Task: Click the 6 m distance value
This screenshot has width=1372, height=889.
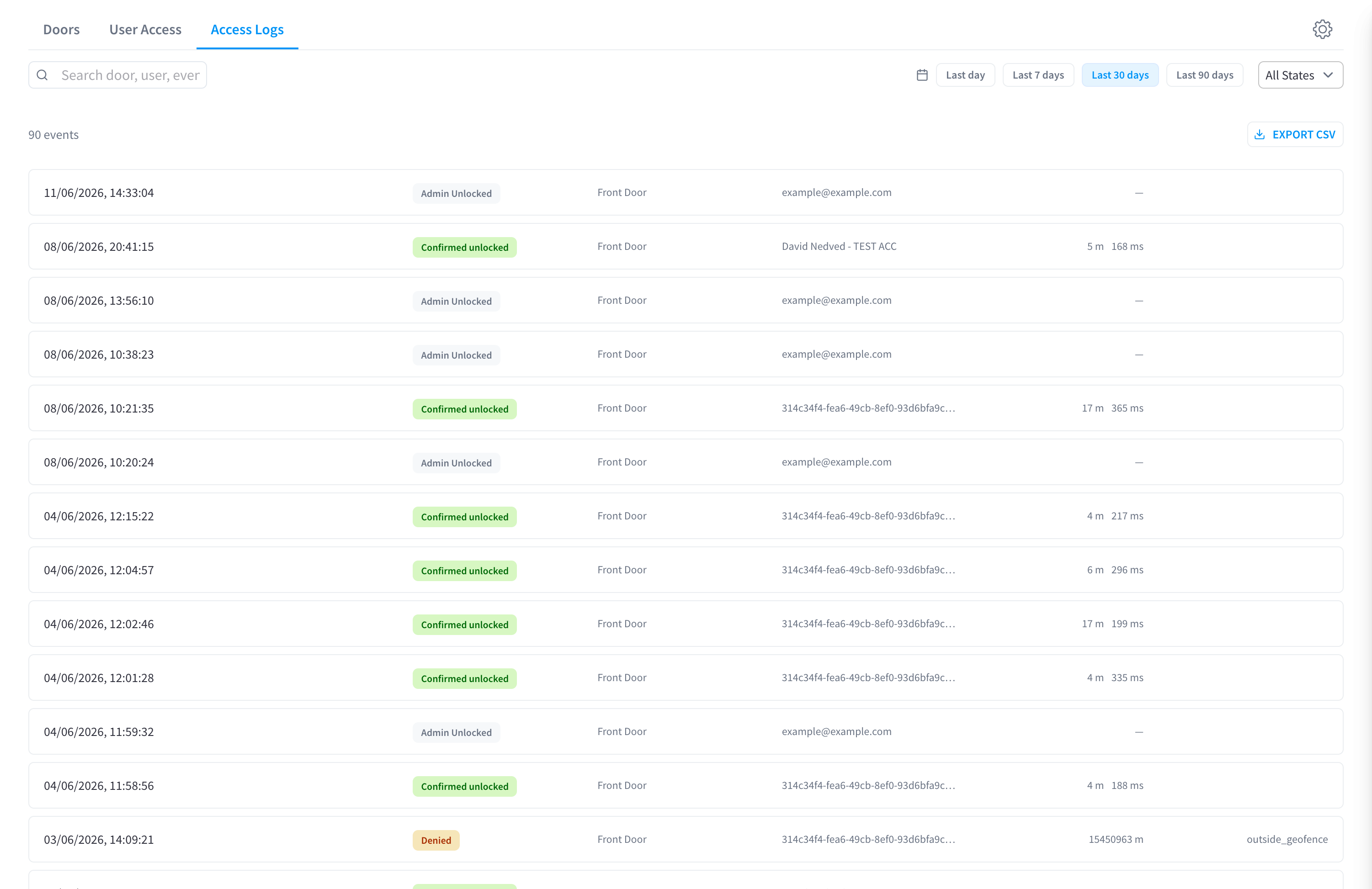Action: click(x=1095, y=570)
